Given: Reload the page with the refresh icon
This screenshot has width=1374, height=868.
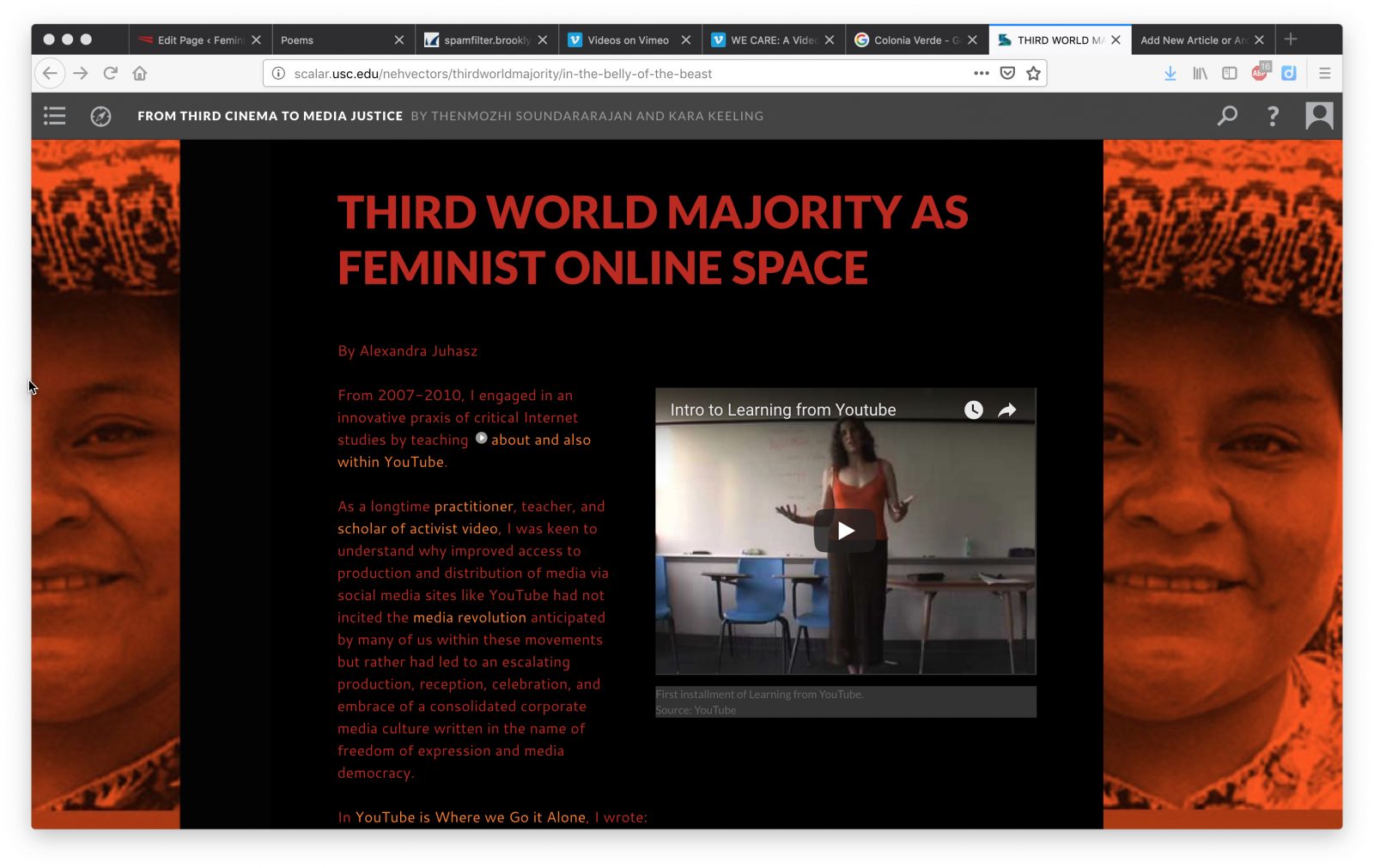Looking at the screenshot, I should 110,74.
